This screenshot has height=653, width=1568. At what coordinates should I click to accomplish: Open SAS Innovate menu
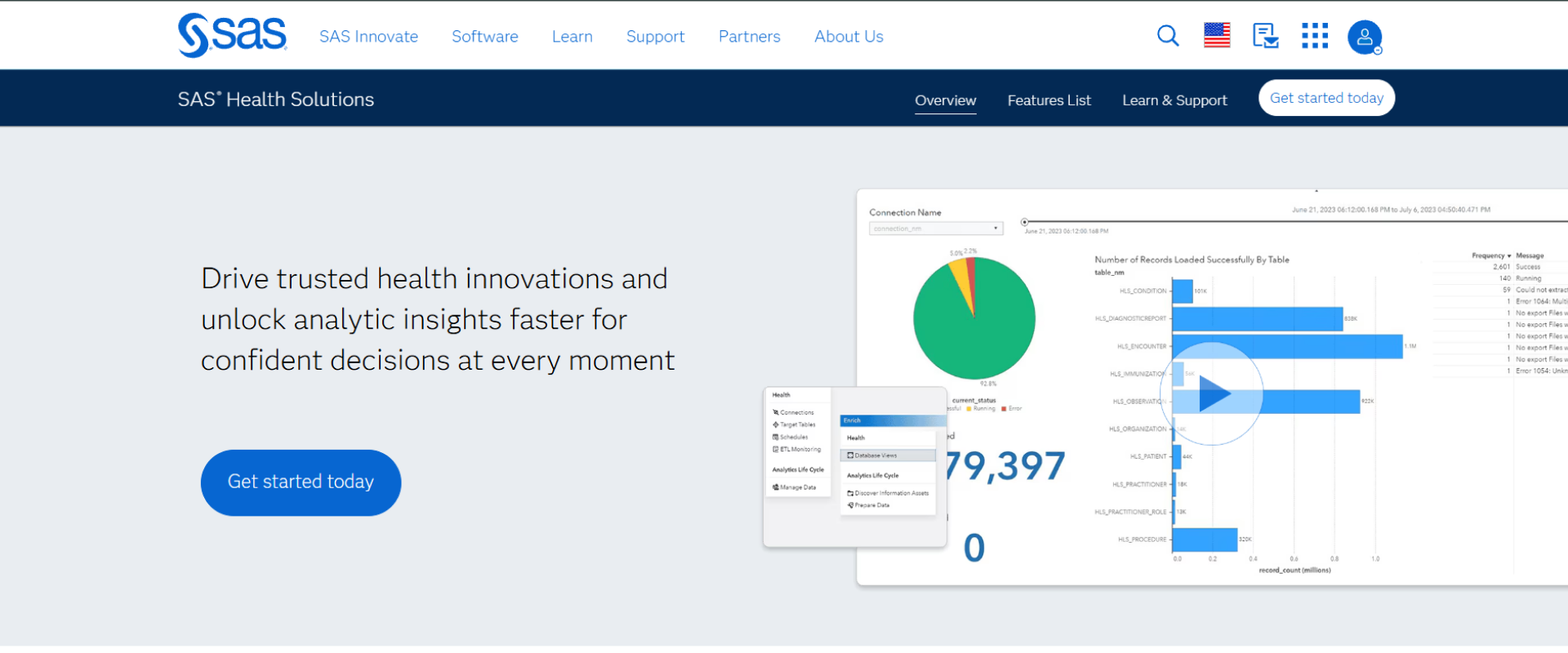click(x=368, y=37)
